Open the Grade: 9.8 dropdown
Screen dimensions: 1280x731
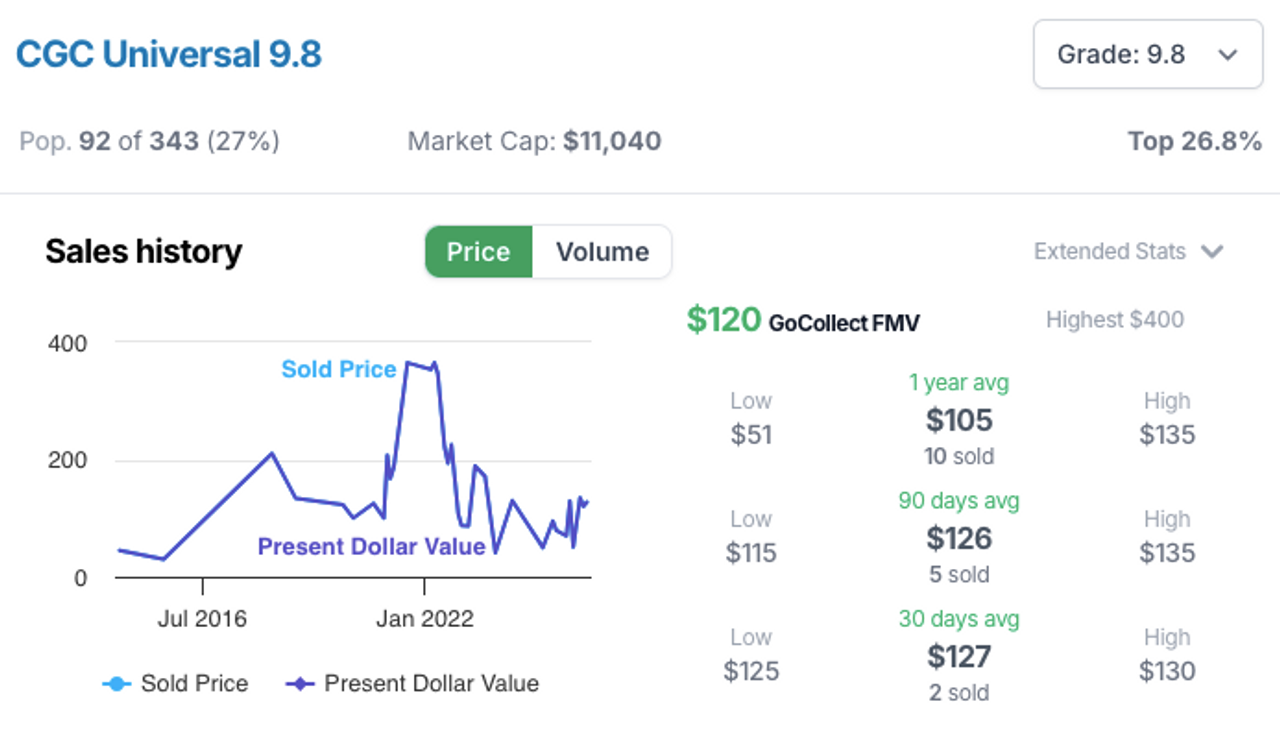[1147, 54]
